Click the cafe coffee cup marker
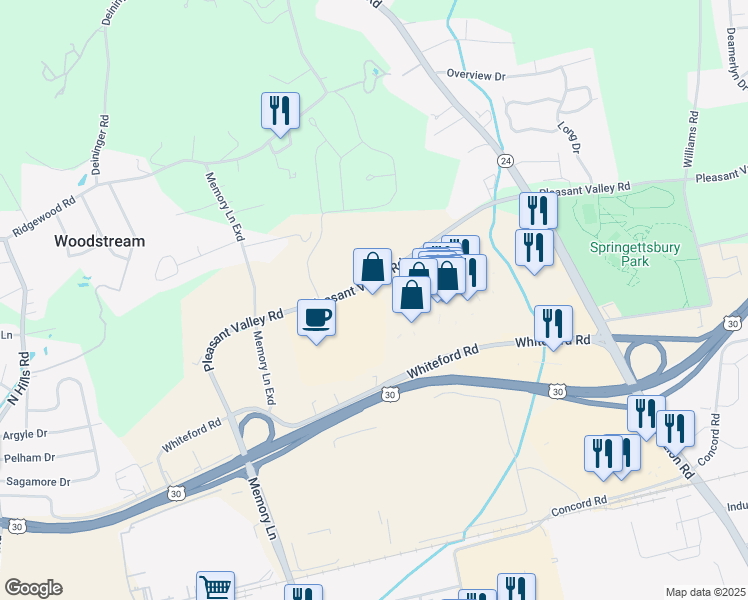 [316, 321]
